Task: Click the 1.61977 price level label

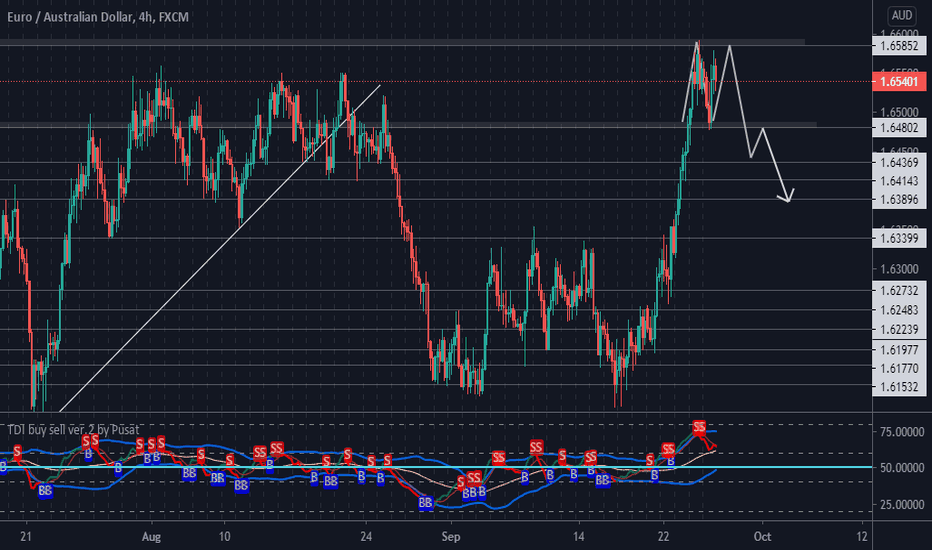Action: [x=899, y=350]
